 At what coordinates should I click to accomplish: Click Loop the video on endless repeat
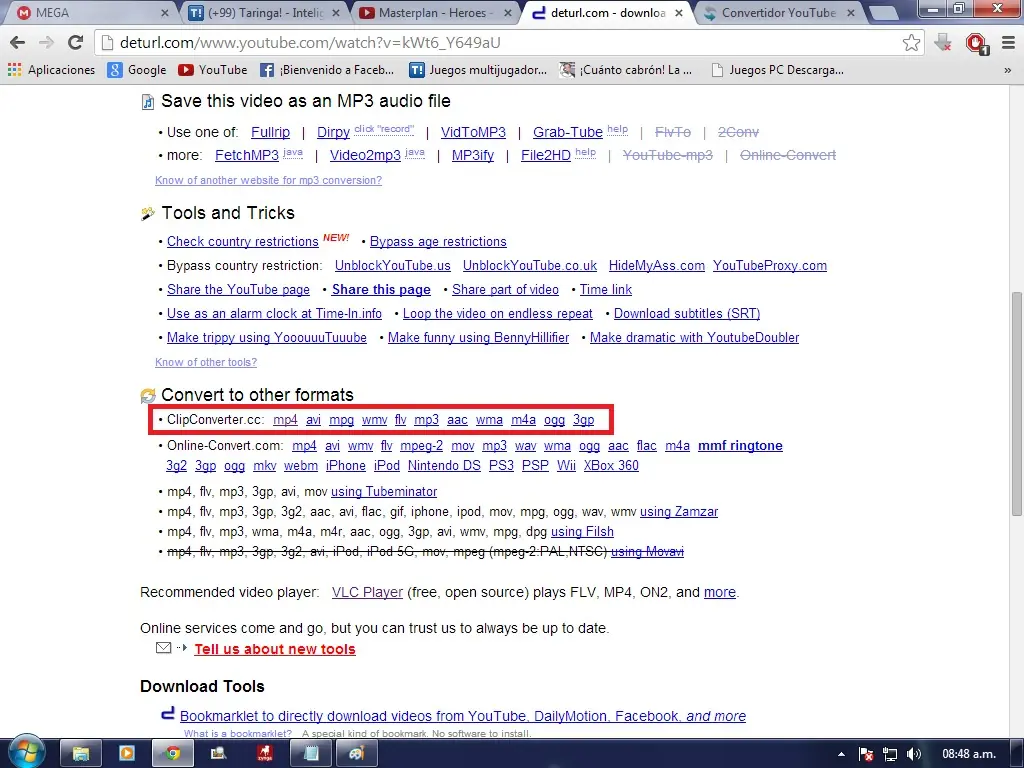point(498,313)
